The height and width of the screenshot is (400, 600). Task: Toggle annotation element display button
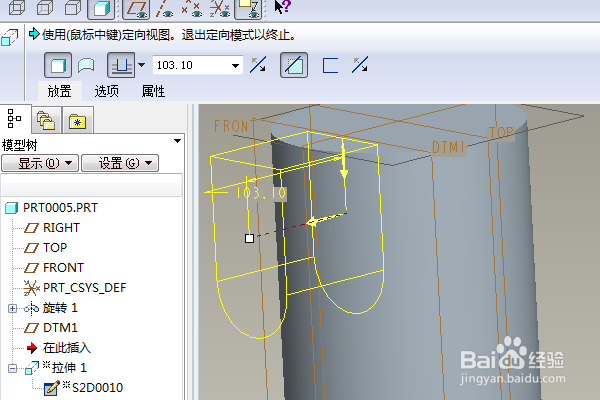pos(248,8)
